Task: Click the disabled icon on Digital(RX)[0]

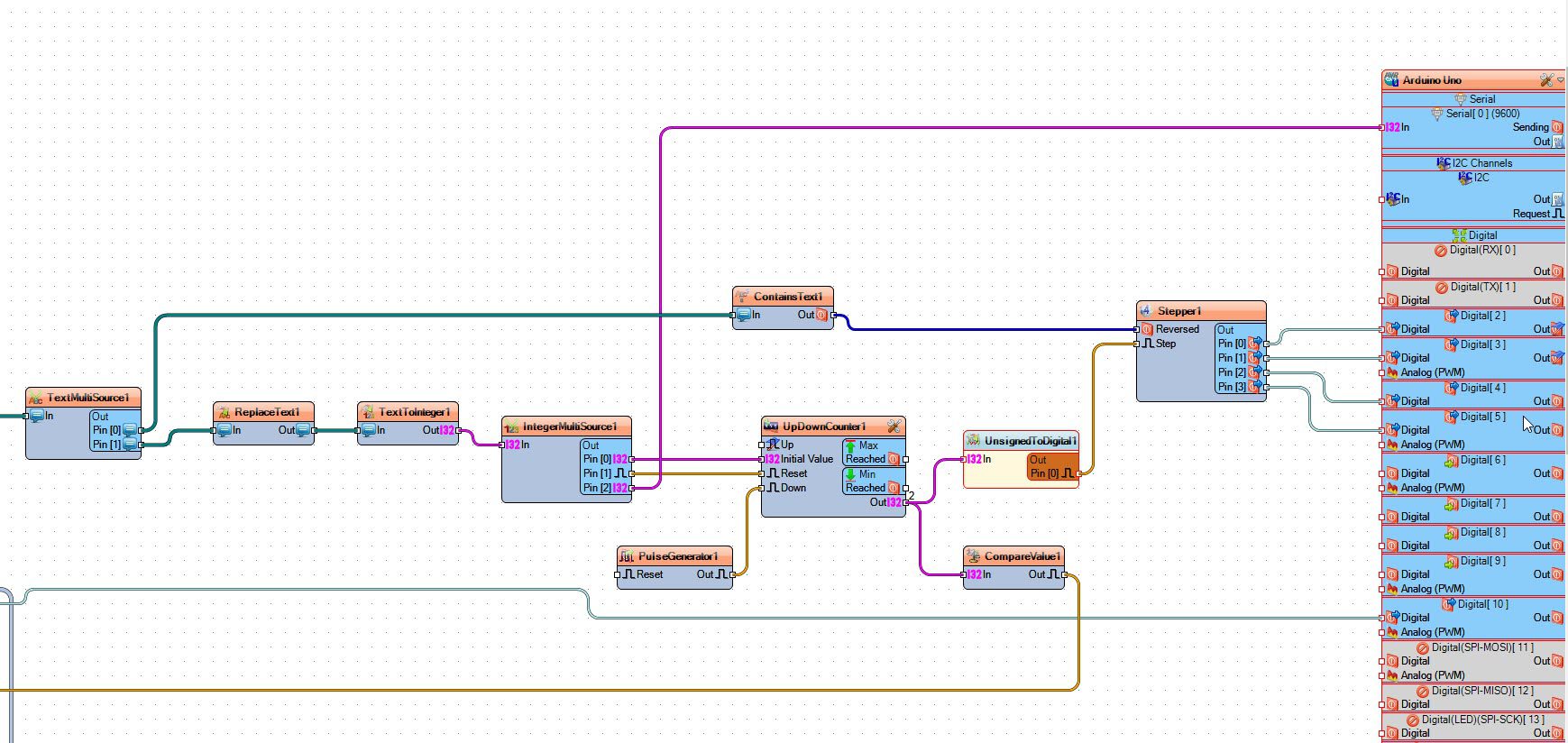Action: (x=1441, y=251)
